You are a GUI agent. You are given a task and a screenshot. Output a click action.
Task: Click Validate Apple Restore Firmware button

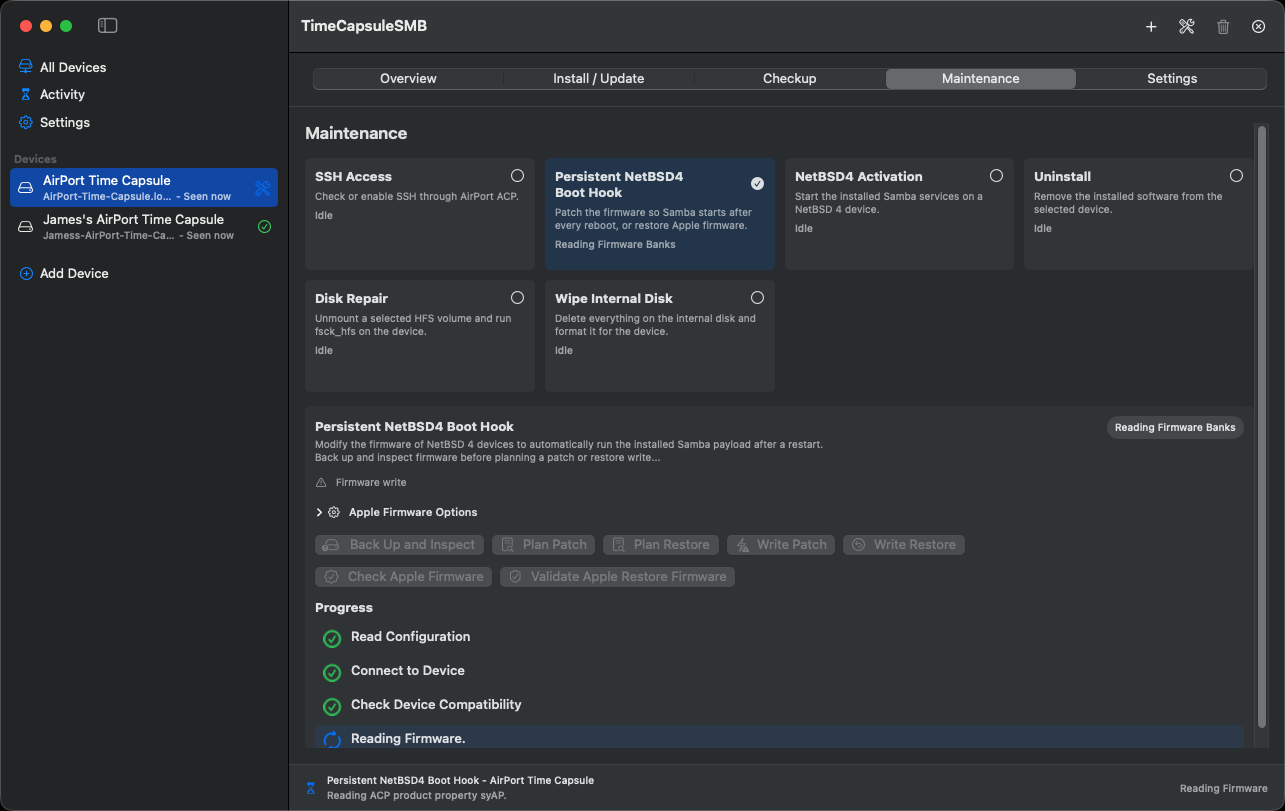click(x=617, y=577)
